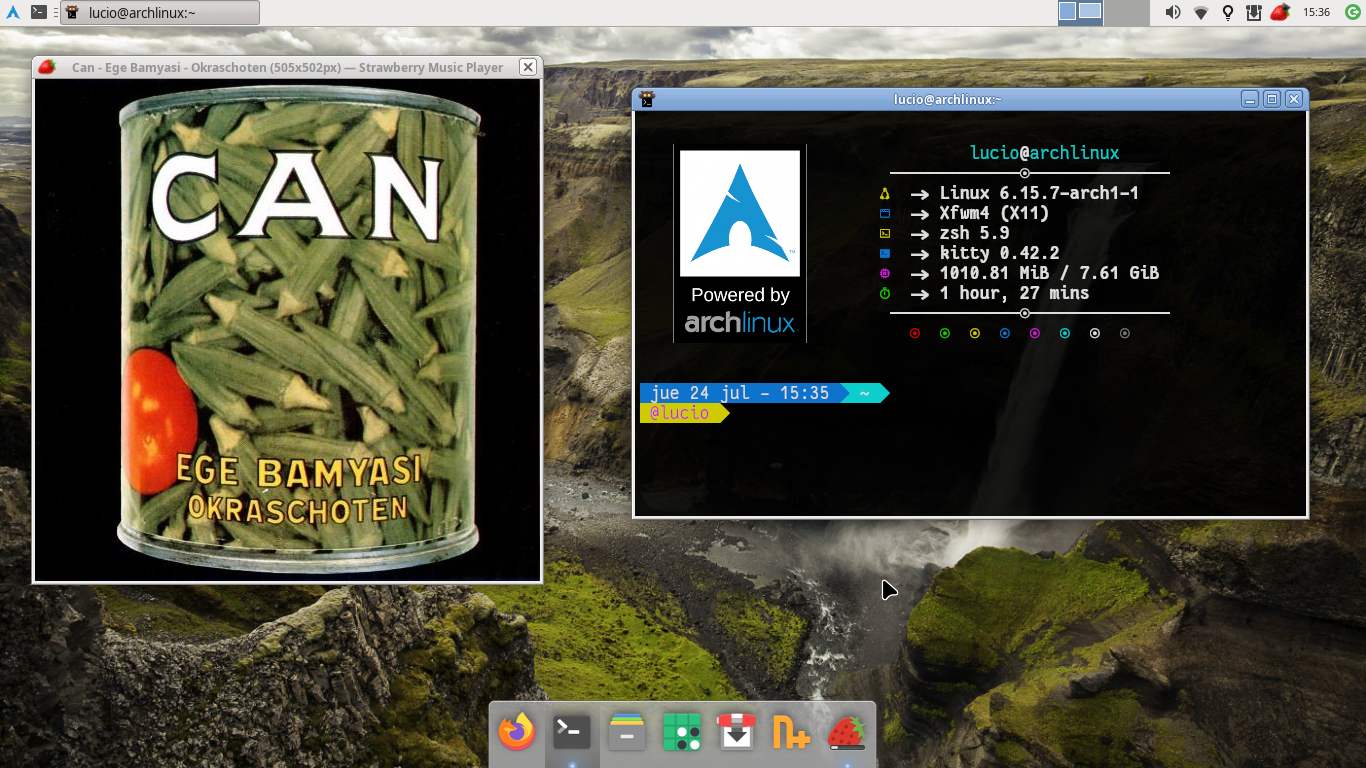Launch Firefox from the dock
This screenshot has width=1366, height=768.
tap(517, 732)
